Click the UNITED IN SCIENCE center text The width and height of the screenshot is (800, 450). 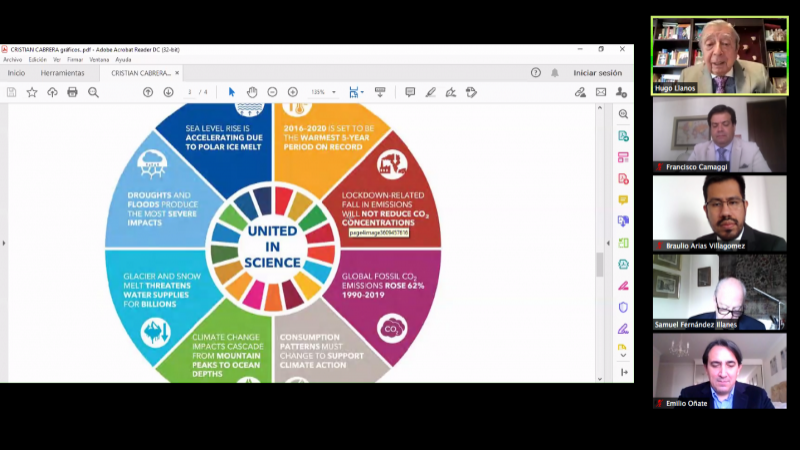click(272, 247)
